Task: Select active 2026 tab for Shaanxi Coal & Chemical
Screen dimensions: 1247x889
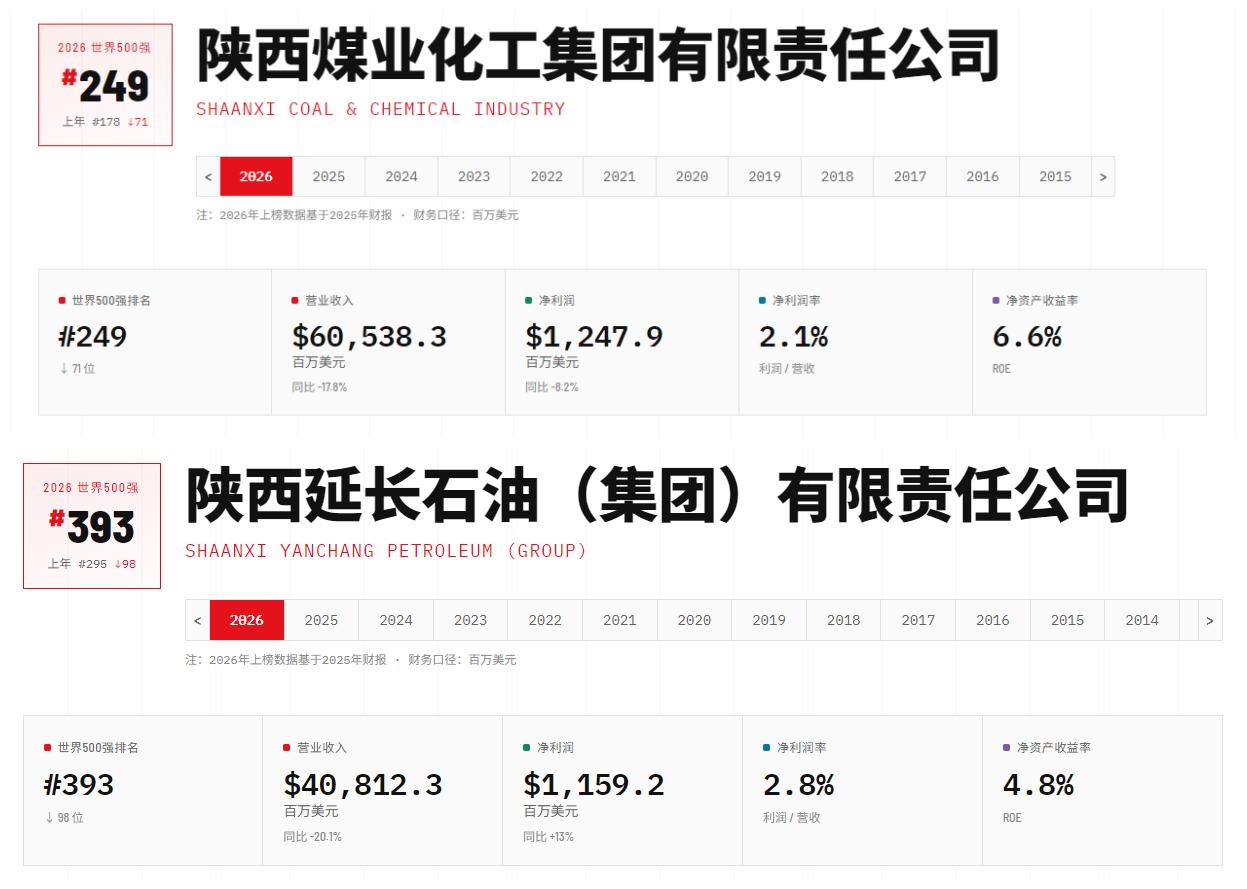Action: 256,176
